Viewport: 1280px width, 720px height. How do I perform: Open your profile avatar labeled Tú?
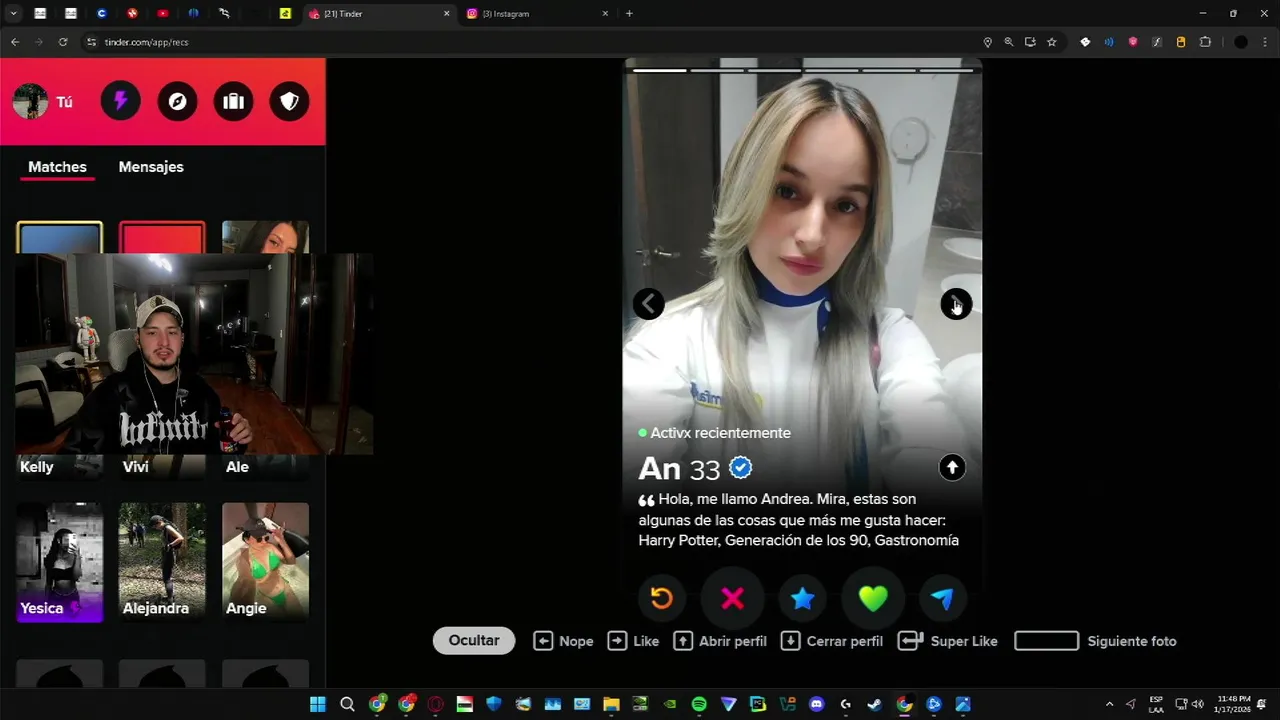43,102
